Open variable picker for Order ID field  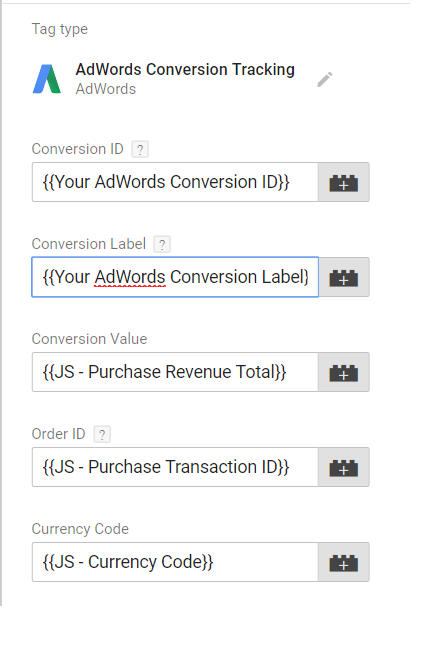pos(344,467)
